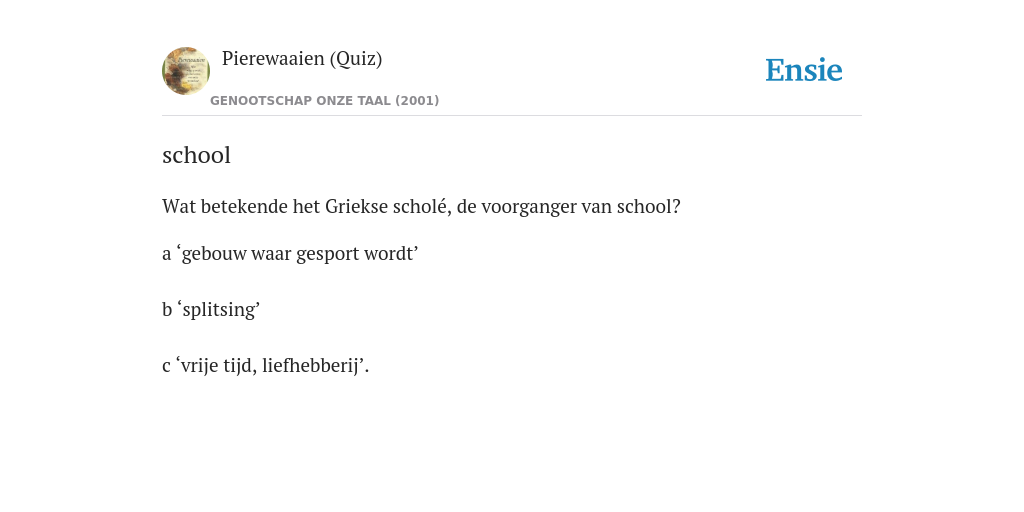1024x512 pixels.
Task: Click the '(2001)' year in the source line
Action: pyautogui.click(x=417, y=101)
